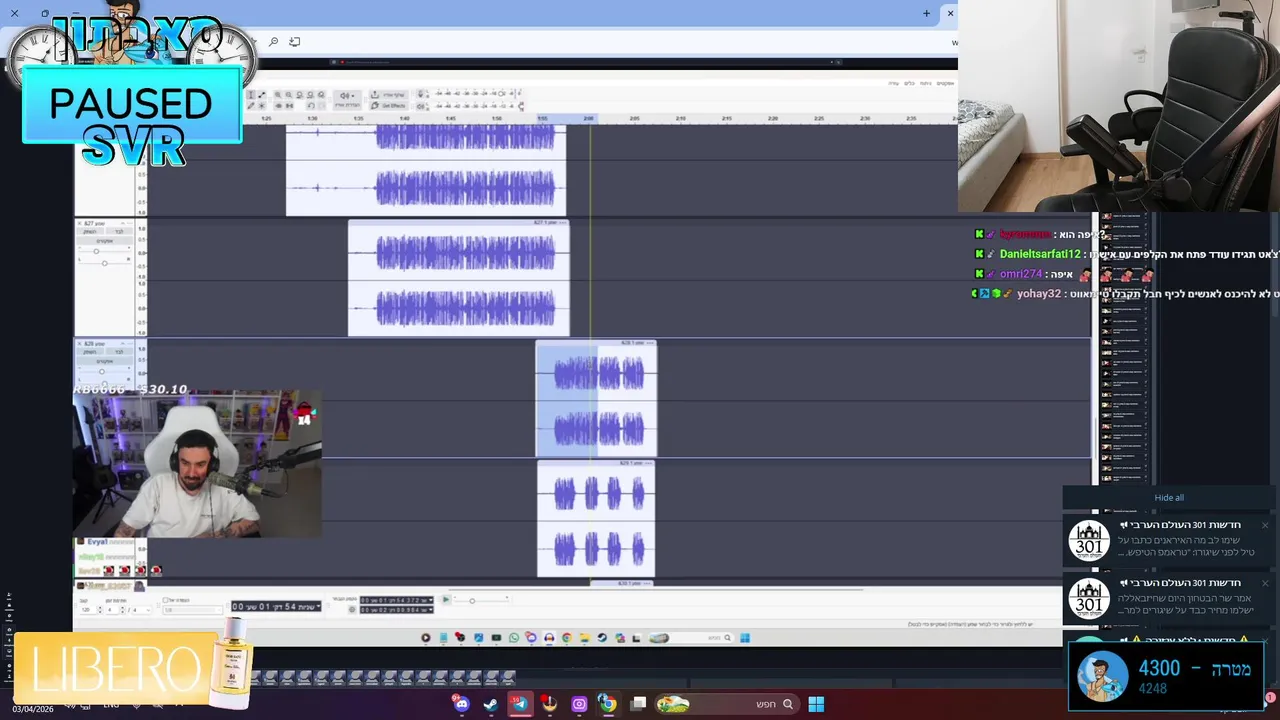Click the green Play-at-Speed button
The width and height of the screenshot is (1280, 720).
pos(446,599)
